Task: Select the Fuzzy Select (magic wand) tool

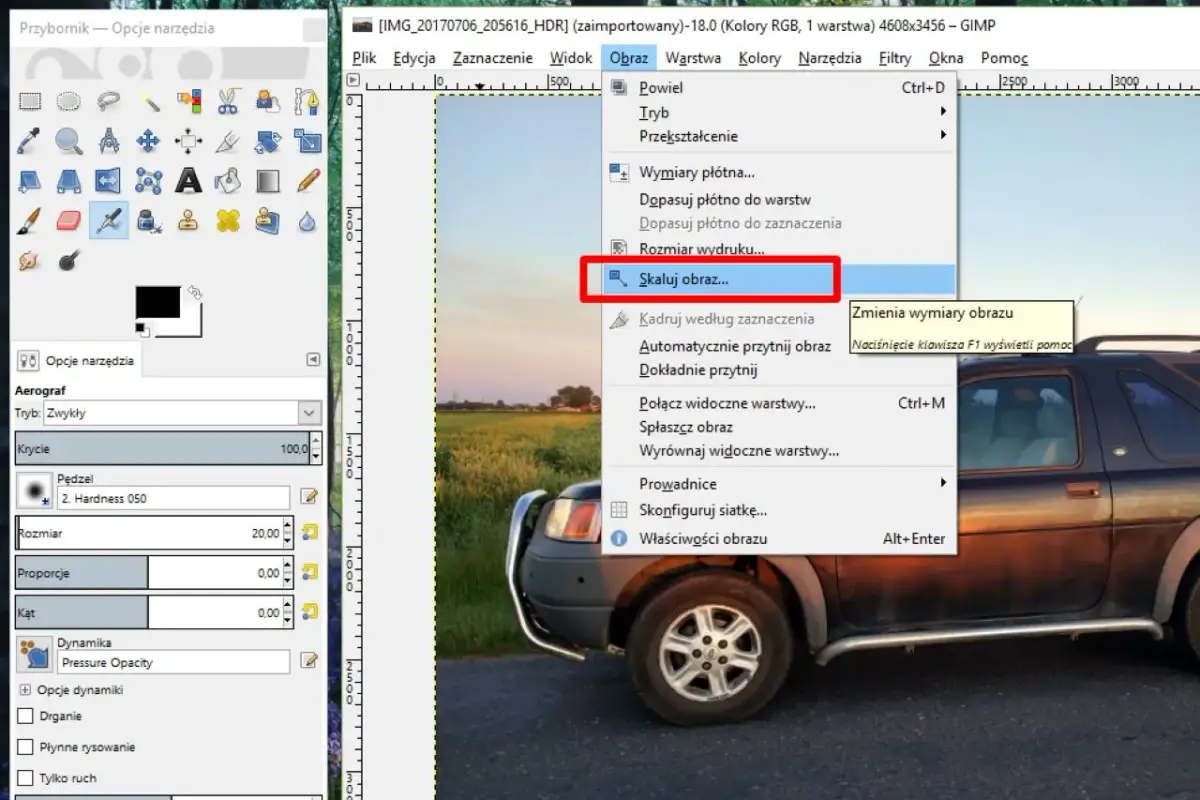Action: click(x=148, y=101)
